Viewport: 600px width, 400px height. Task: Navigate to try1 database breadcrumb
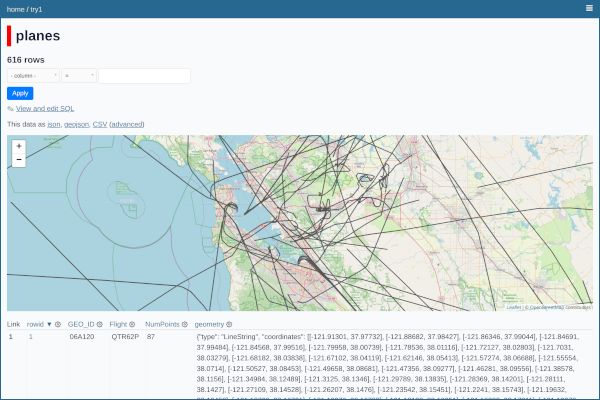click(35, 8)
